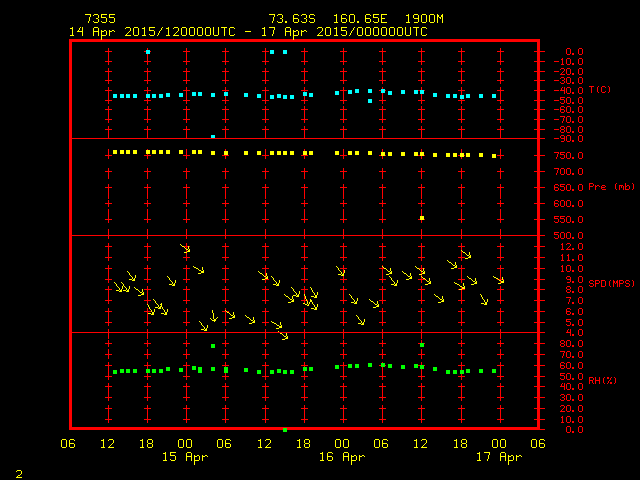This screenshot has height=480, width=640.
Task: Click the rightmost 06 hour tick label
Action: tap(538, 444)
